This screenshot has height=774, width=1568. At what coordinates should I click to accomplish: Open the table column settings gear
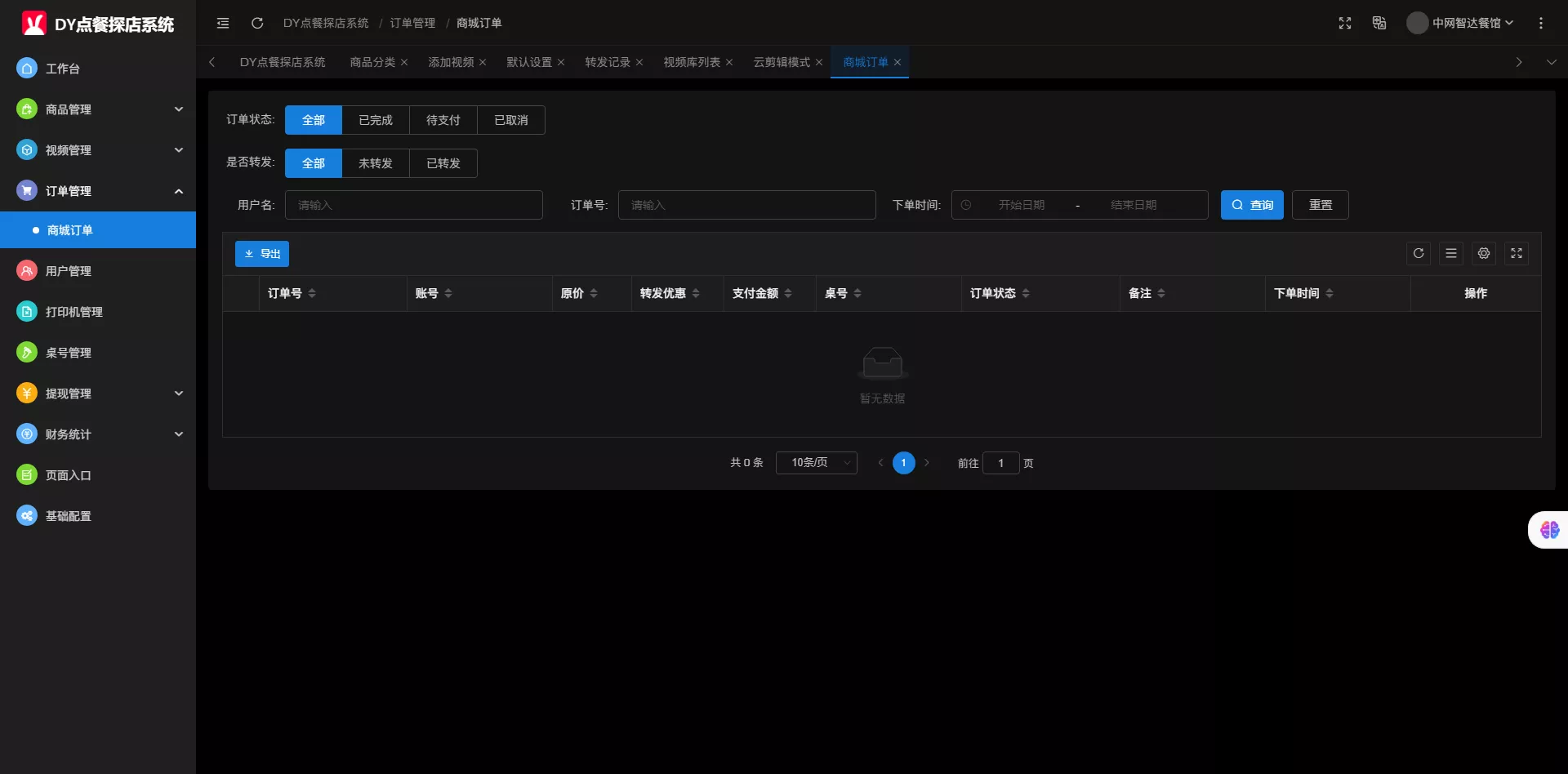point(1484,253)
